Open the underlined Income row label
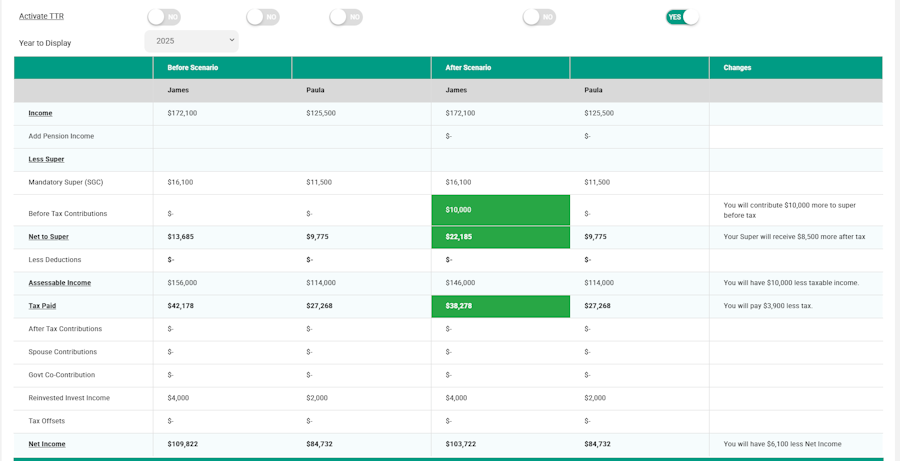 click(x=40, y=113)
